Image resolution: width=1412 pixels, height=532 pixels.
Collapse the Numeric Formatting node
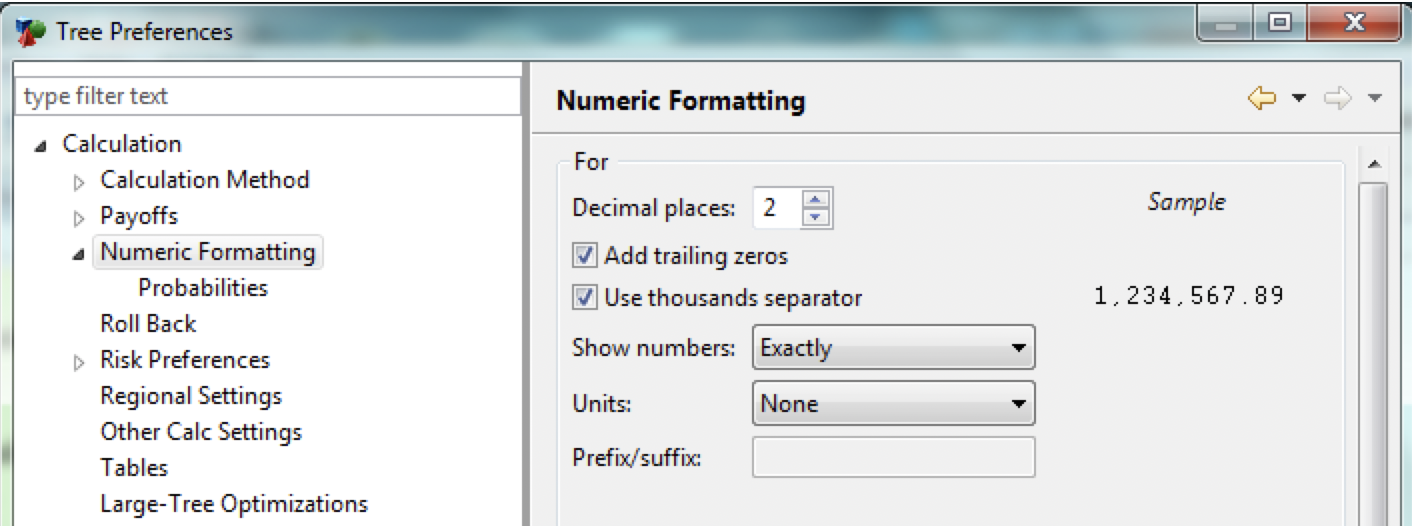click(x=79, y=254)
